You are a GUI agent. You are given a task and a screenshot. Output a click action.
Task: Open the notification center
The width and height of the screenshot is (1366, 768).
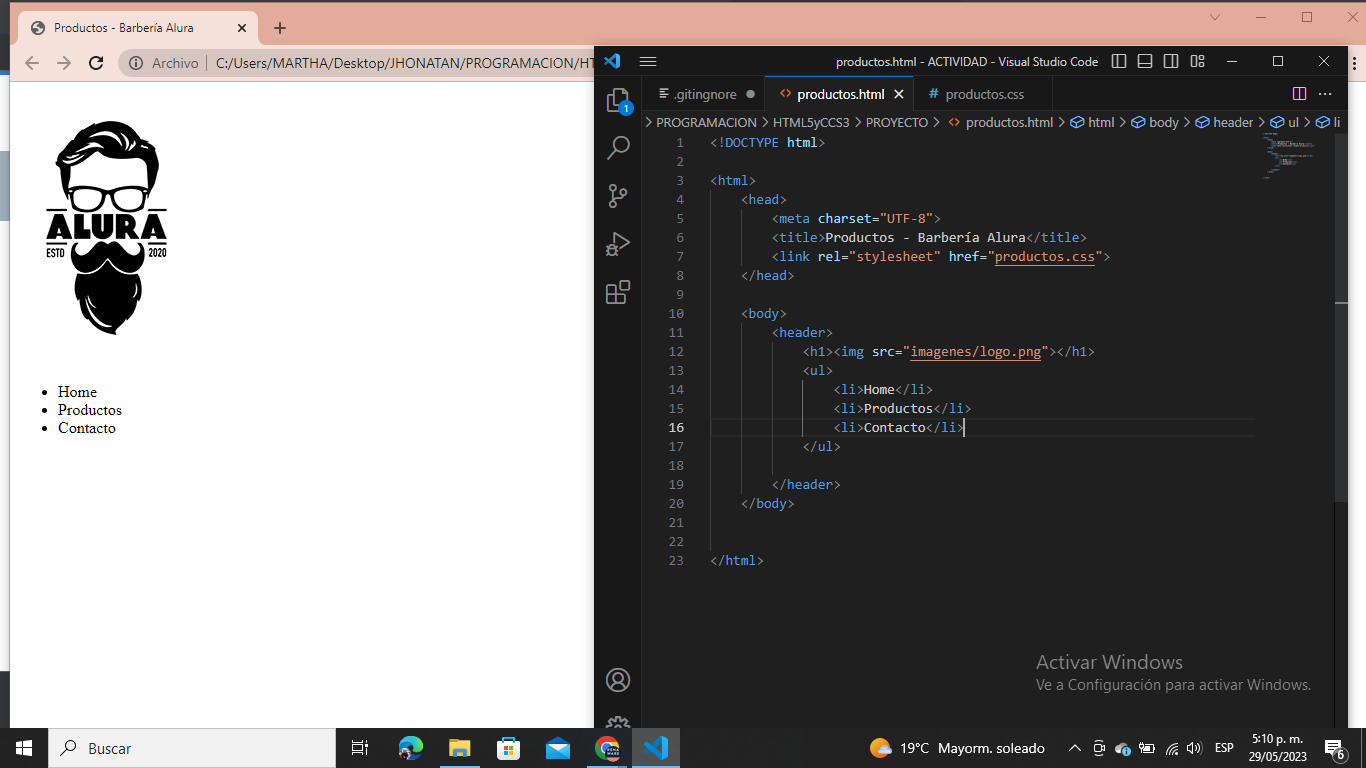(1334, 748)
